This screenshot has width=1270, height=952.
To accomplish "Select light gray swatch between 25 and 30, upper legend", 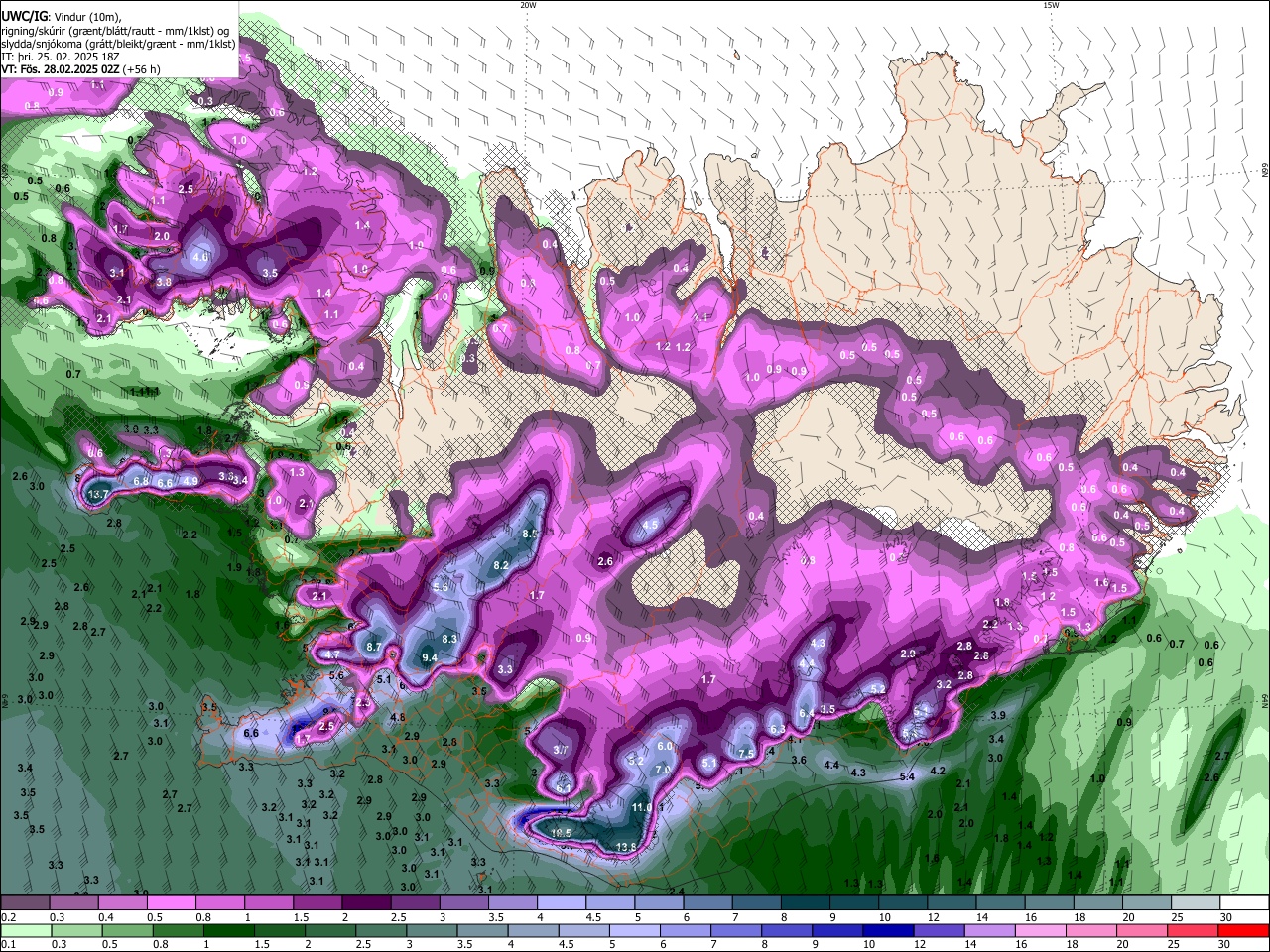I will [x=1197, y=903].
